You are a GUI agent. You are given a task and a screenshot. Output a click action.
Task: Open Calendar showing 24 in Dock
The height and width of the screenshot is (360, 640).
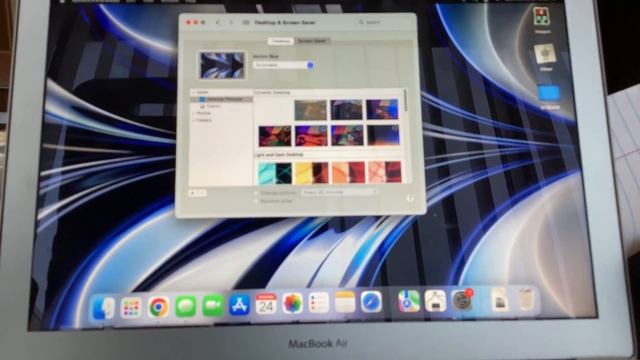266,304
